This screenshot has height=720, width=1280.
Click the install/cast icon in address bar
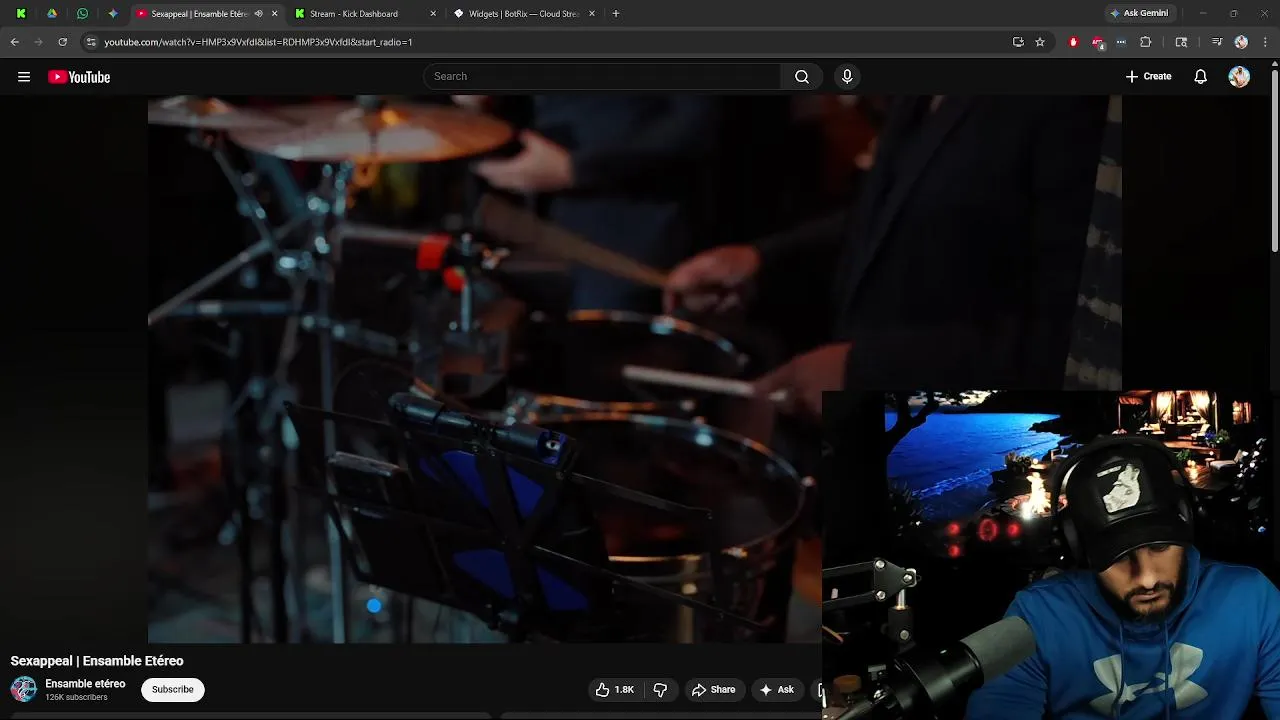1018,42
